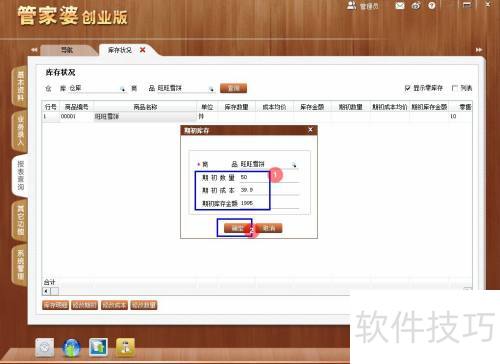Launch the clock-style grey dock icon
Image resolution: width=500 pixels, height=364 pixels.
(x=45, y=348)
